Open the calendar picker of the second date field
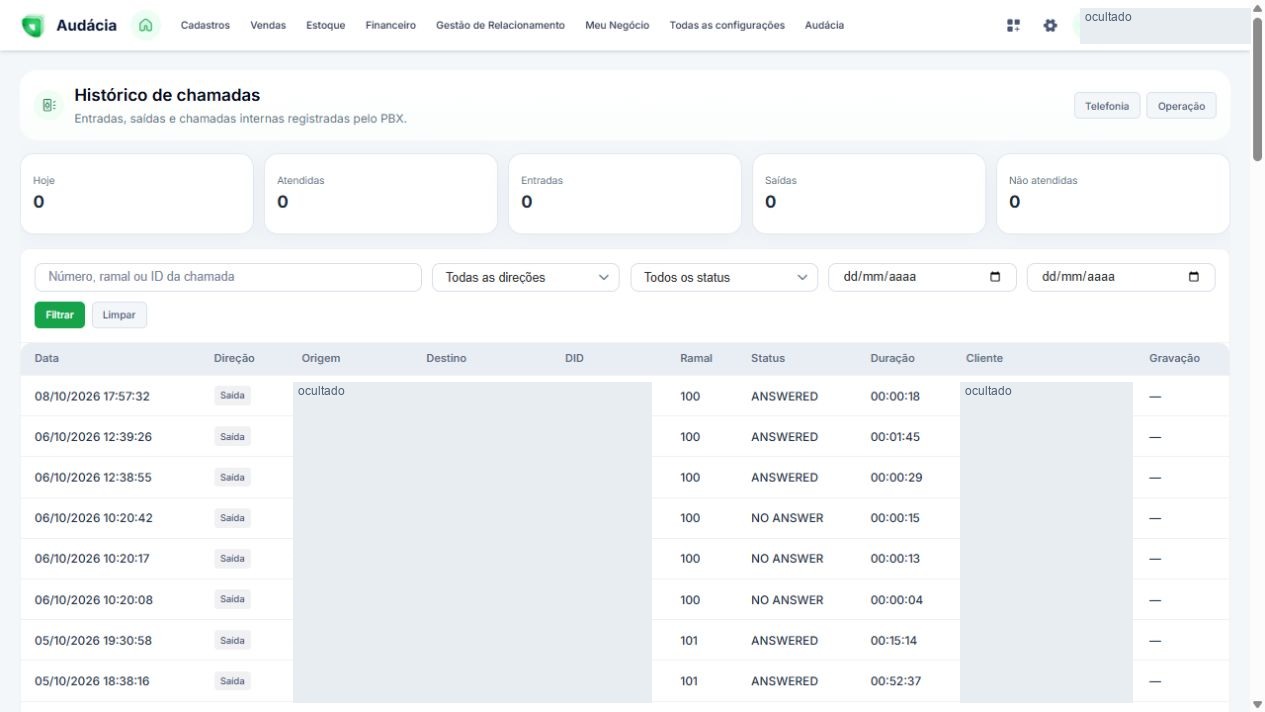Viewport: 1265px width, 712px height. click(1194, 277)
